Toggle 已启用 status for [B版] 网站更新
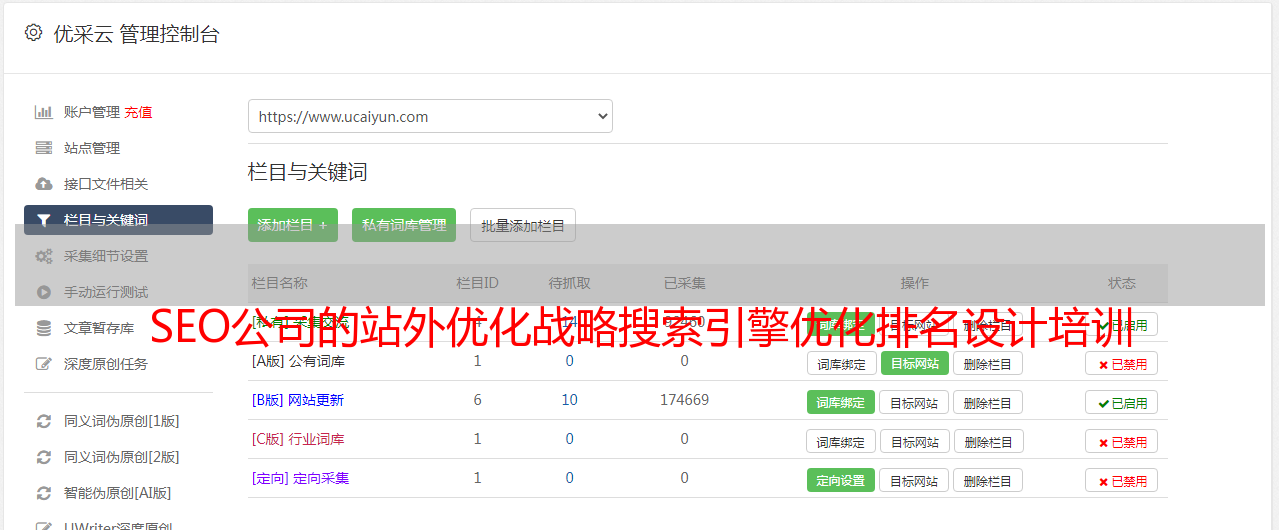The height and width of the screenshot is (530, 1279). point(1122,402)
